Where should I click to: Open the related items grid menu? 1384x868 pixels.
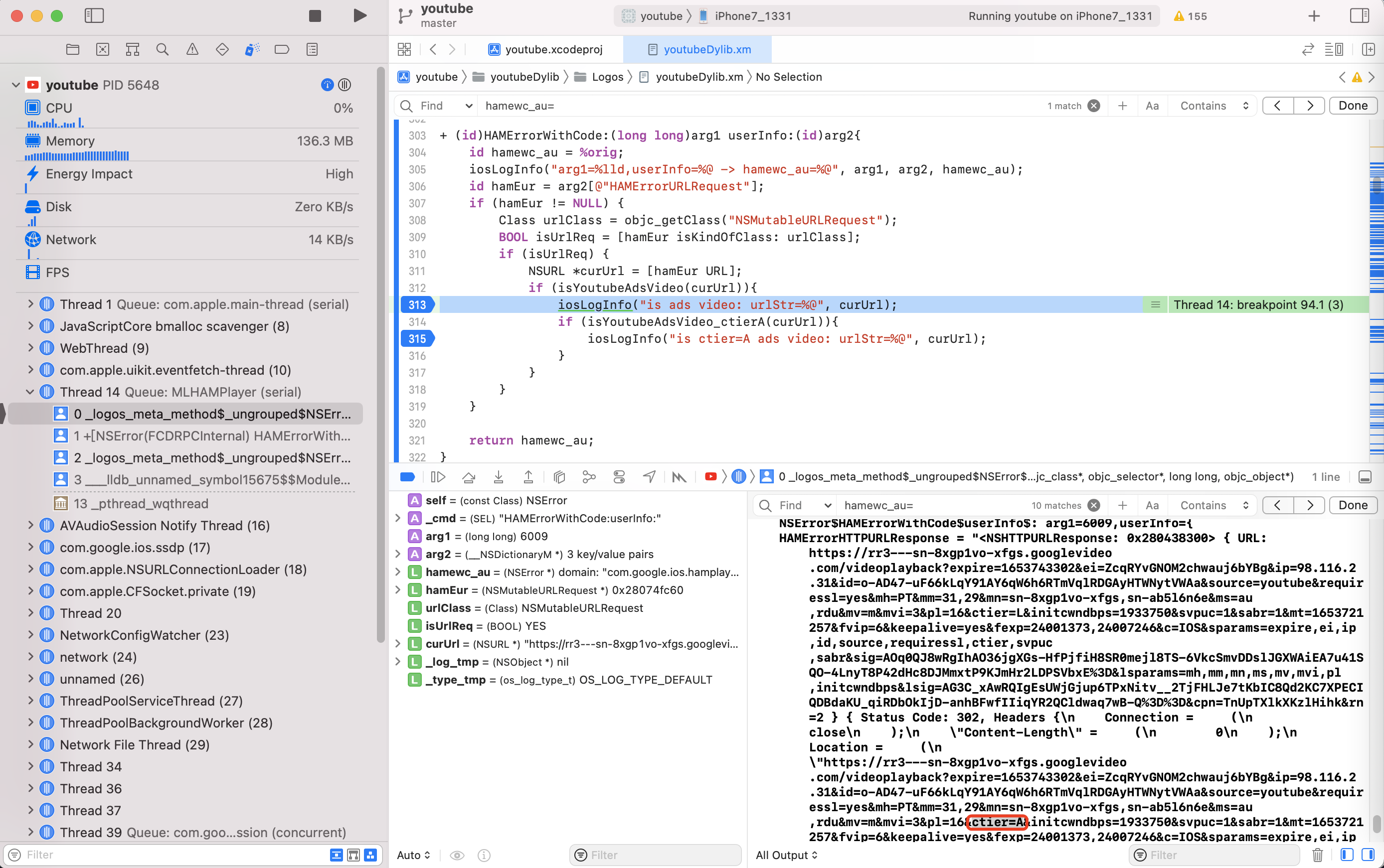pos(404,49)
